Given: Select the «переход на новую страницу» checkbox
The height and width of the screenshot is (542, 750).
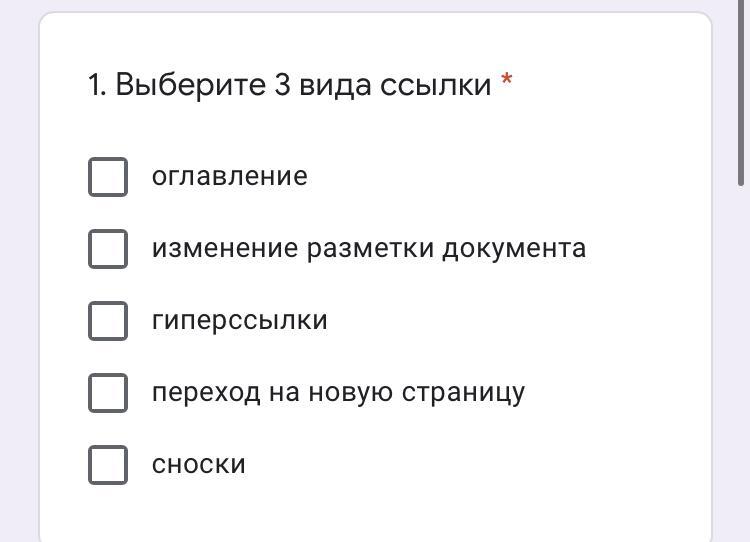Looking at the screenshot, I should (x=108, y=393).
